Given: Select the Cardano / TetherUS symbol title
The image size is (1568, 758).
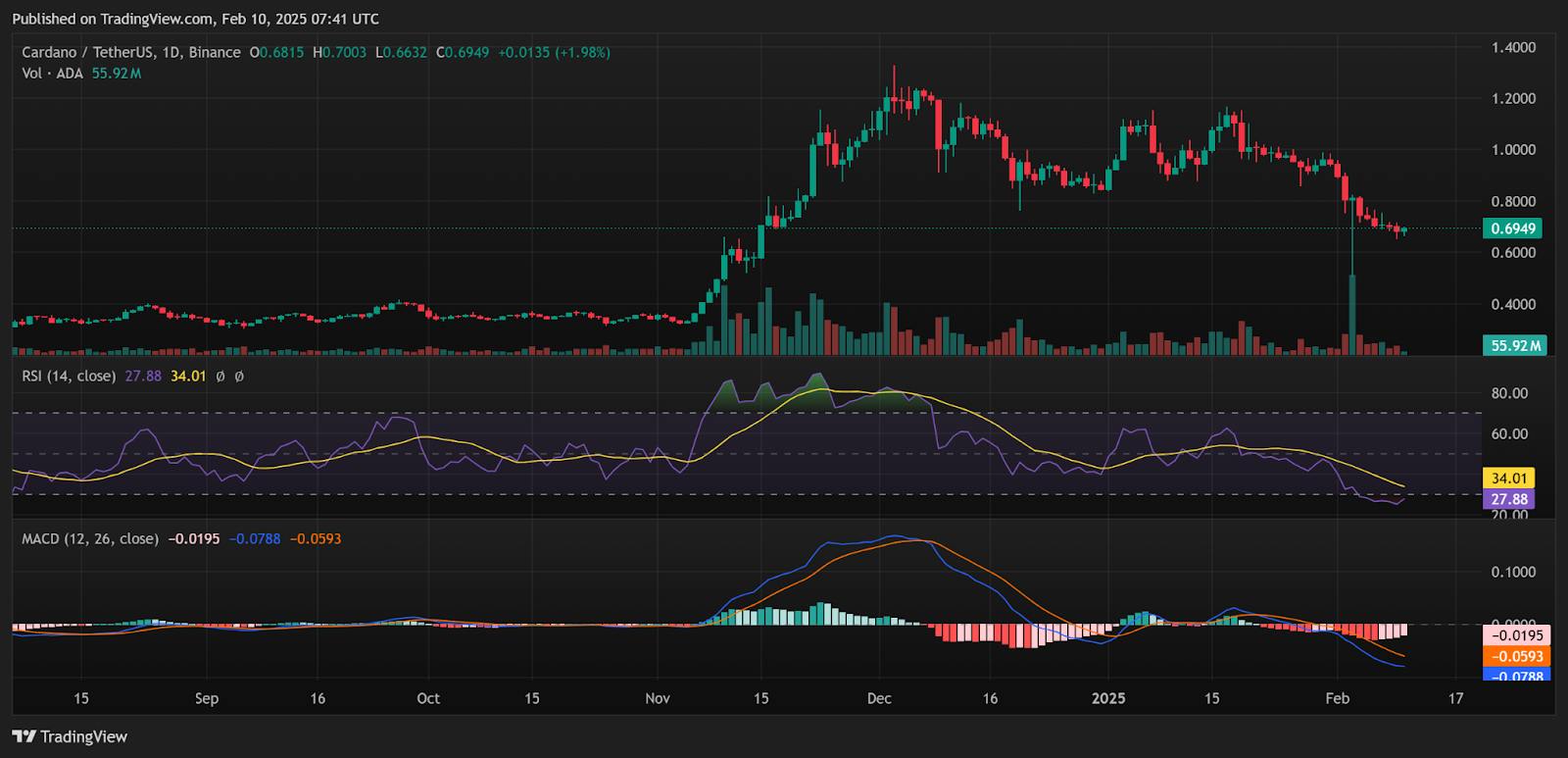Looking at the screenshot, I should (131, 52).
